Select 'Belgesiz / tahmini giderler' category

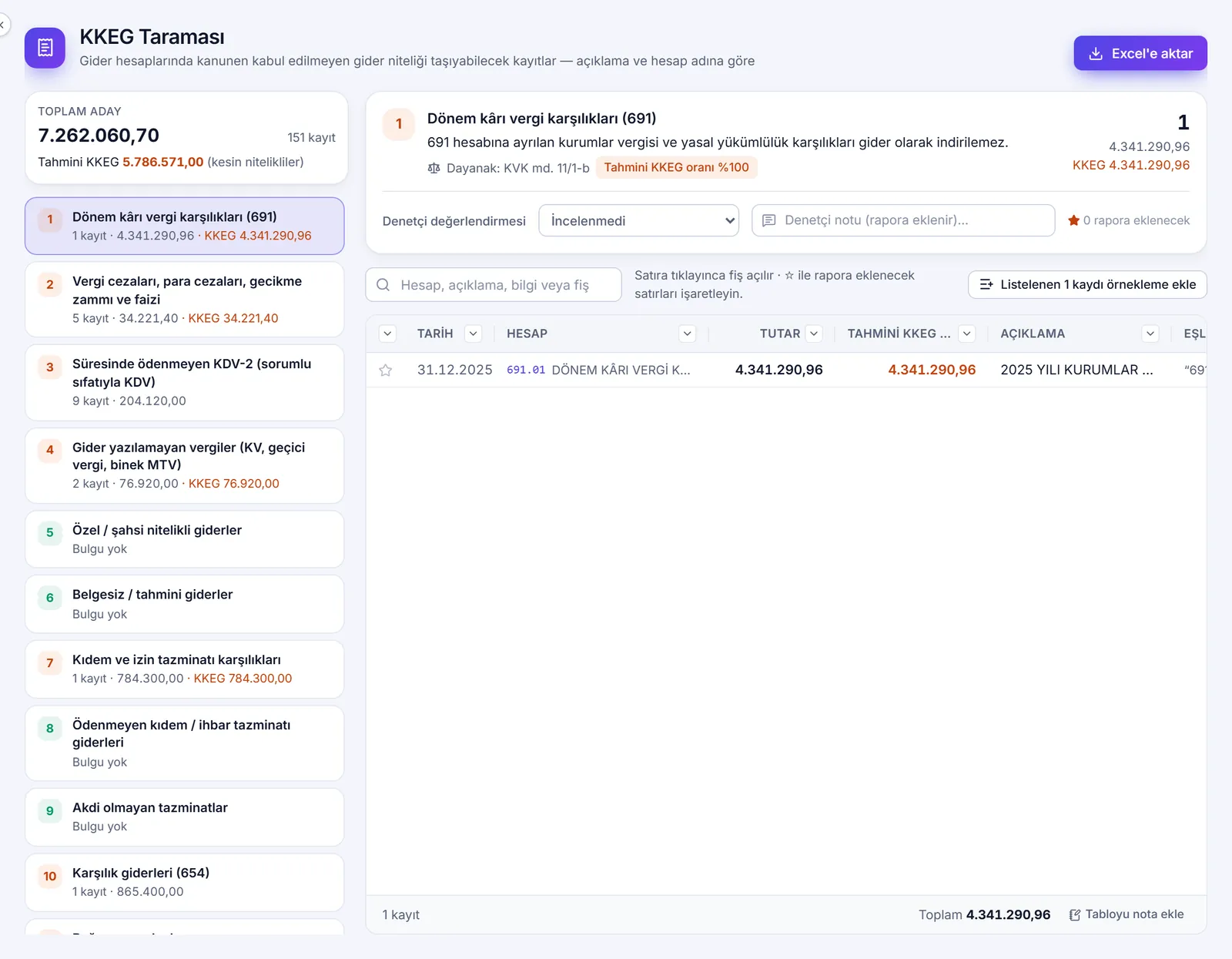[x=185, y=604]
